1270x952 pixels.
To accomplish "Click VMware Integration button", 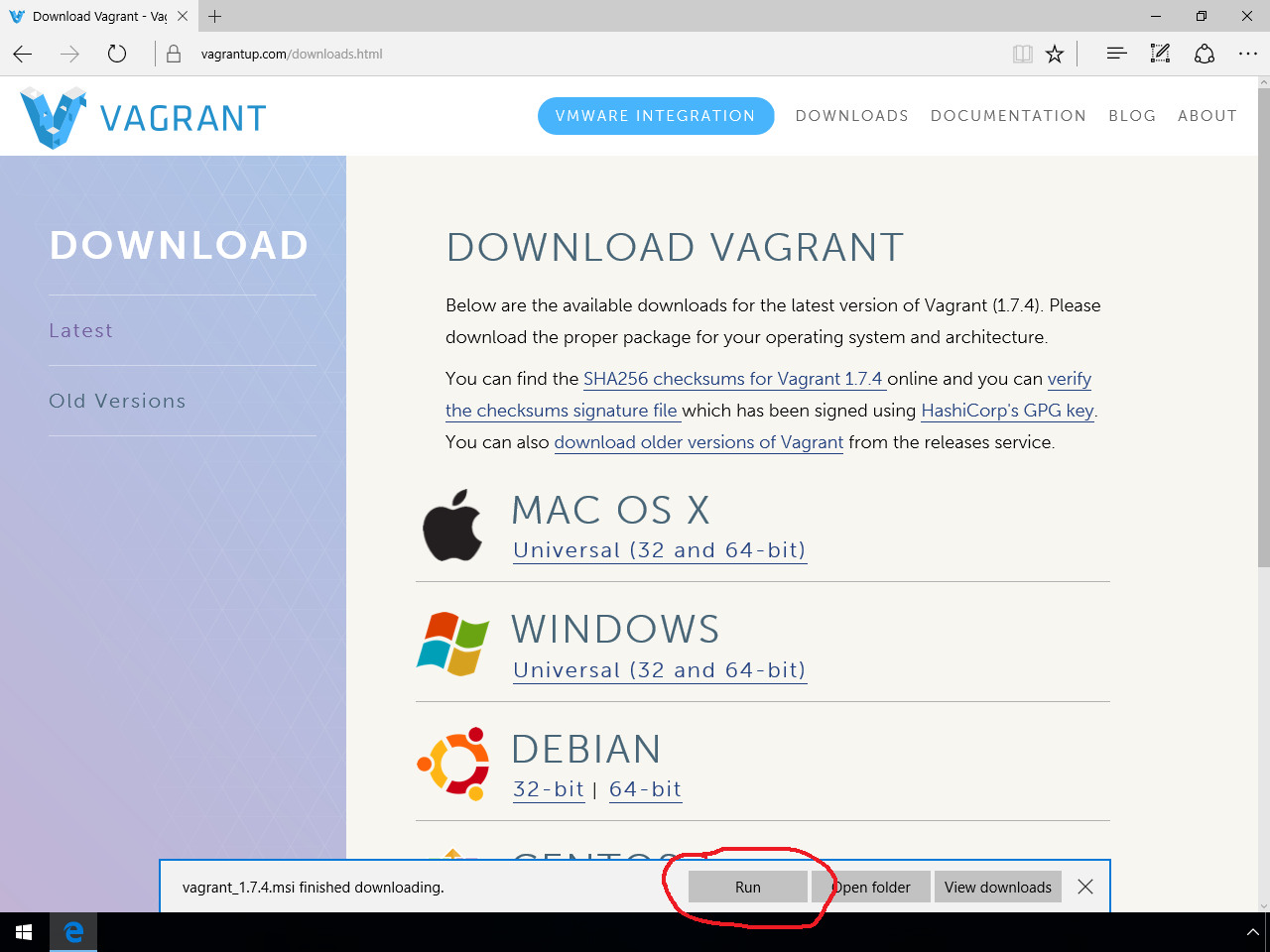I will click(x=656, y=116).
